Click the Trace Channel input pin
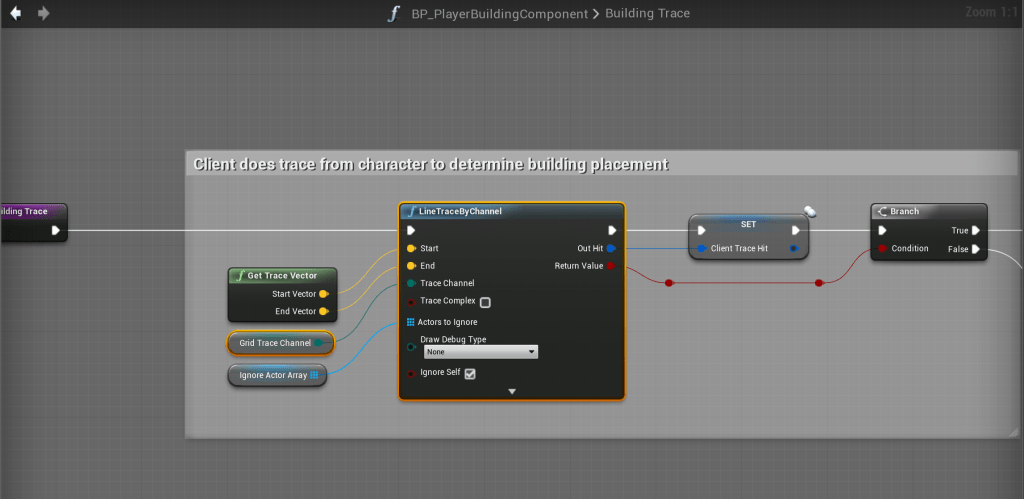Viewport: 1024px width, 499px height. [411, 283]
